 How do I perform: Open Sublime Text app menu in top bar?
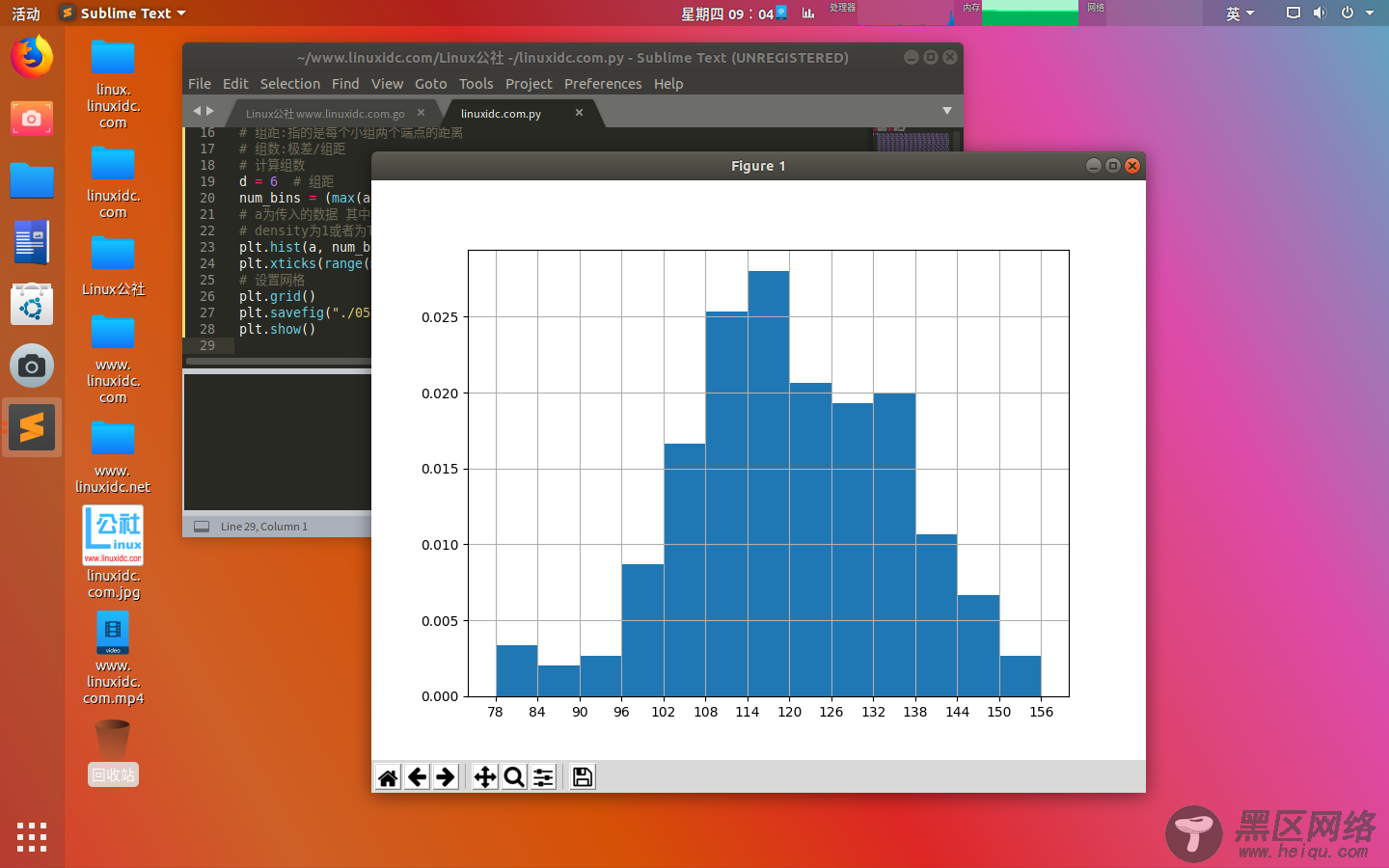pos(123,13)
